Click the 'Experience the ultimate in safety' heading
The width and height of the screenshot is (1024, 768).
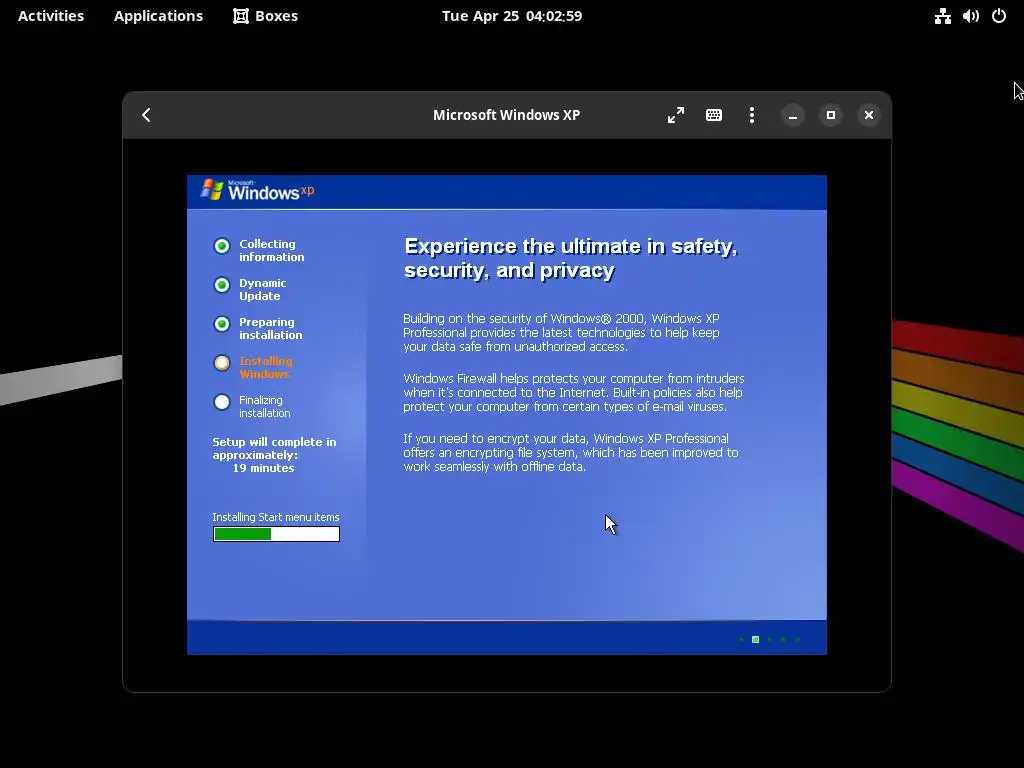click(x=571, y=258)
